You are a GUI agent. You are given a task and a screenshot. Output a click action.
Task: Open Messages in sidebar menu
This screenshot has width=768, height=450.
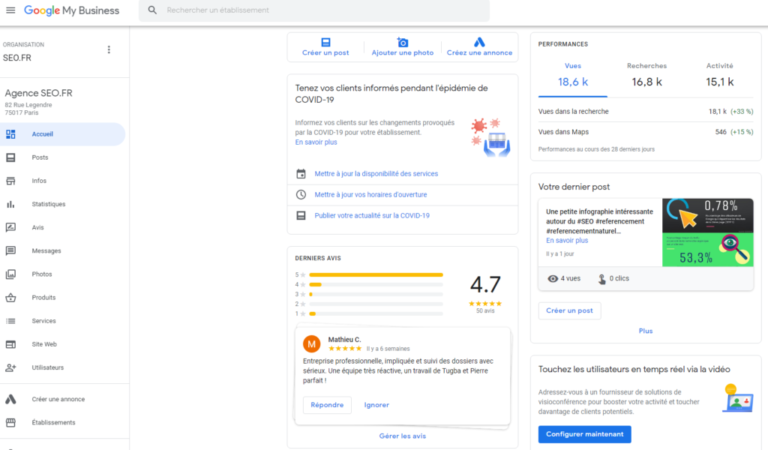[63, 251]
